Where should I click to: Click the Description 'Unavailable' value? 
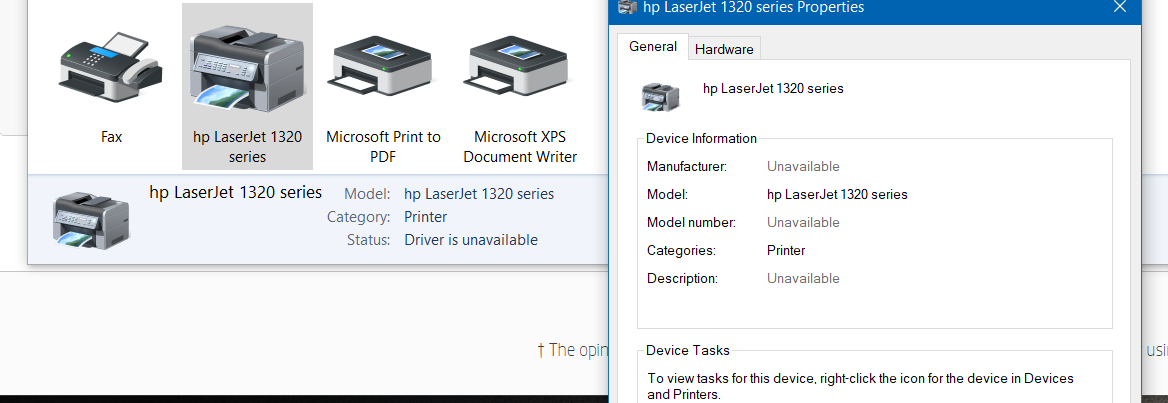point(803,278)
